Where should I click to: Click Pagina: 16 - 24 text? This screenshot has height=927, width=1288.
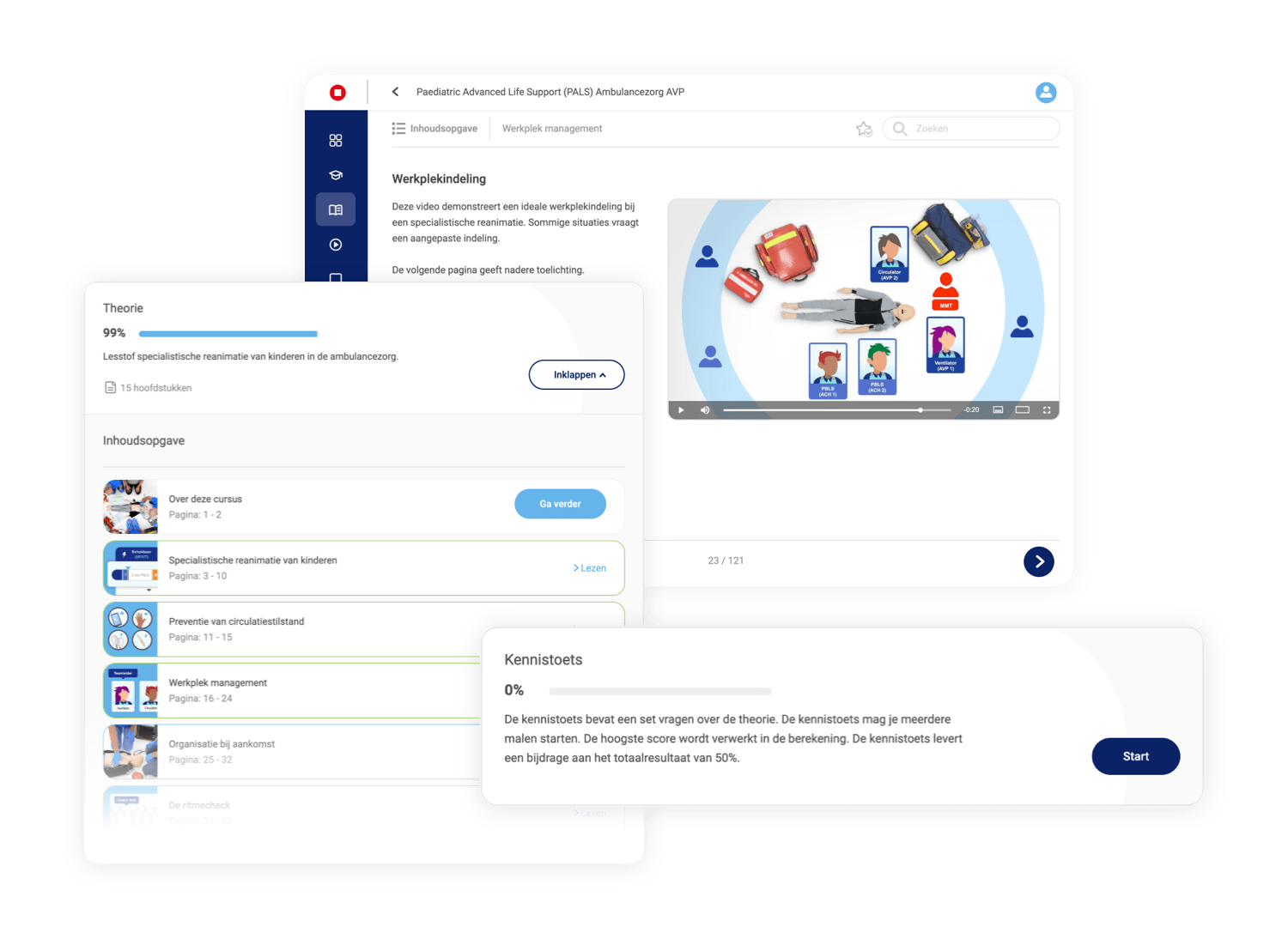(200, 699)
